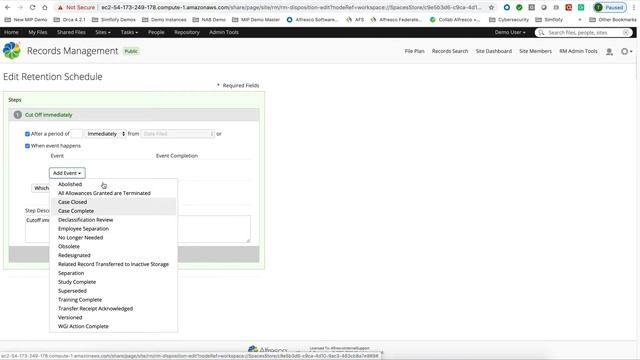Click the Cut Off Immediately step header
This screenshot has width=640, height=360.
click(134, 115)
